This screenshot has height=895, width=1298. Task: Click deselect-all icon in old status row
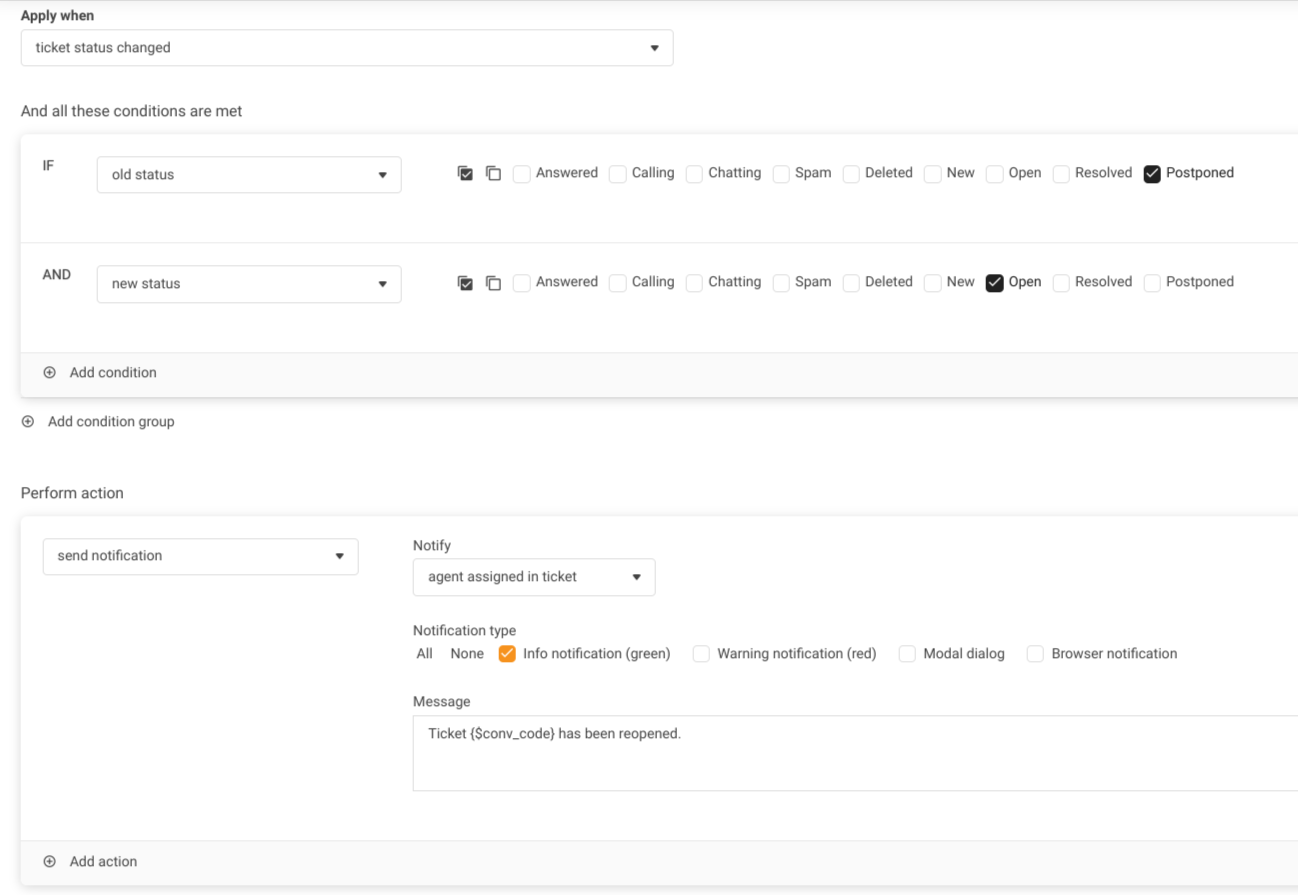click(493, 174)
